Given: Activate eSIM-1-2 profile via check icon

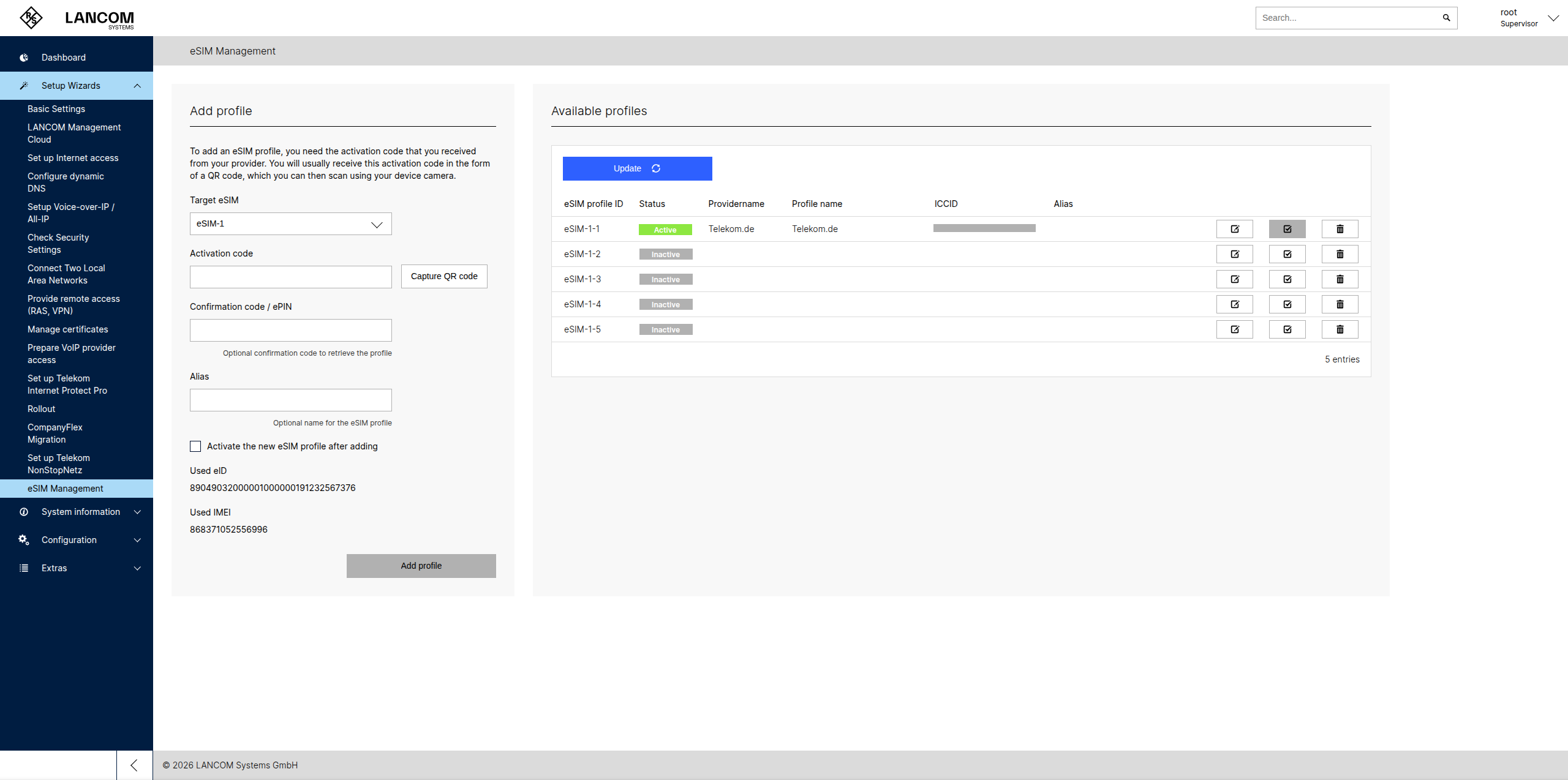Looking at the screenshot, I should tap(1287, 254).
